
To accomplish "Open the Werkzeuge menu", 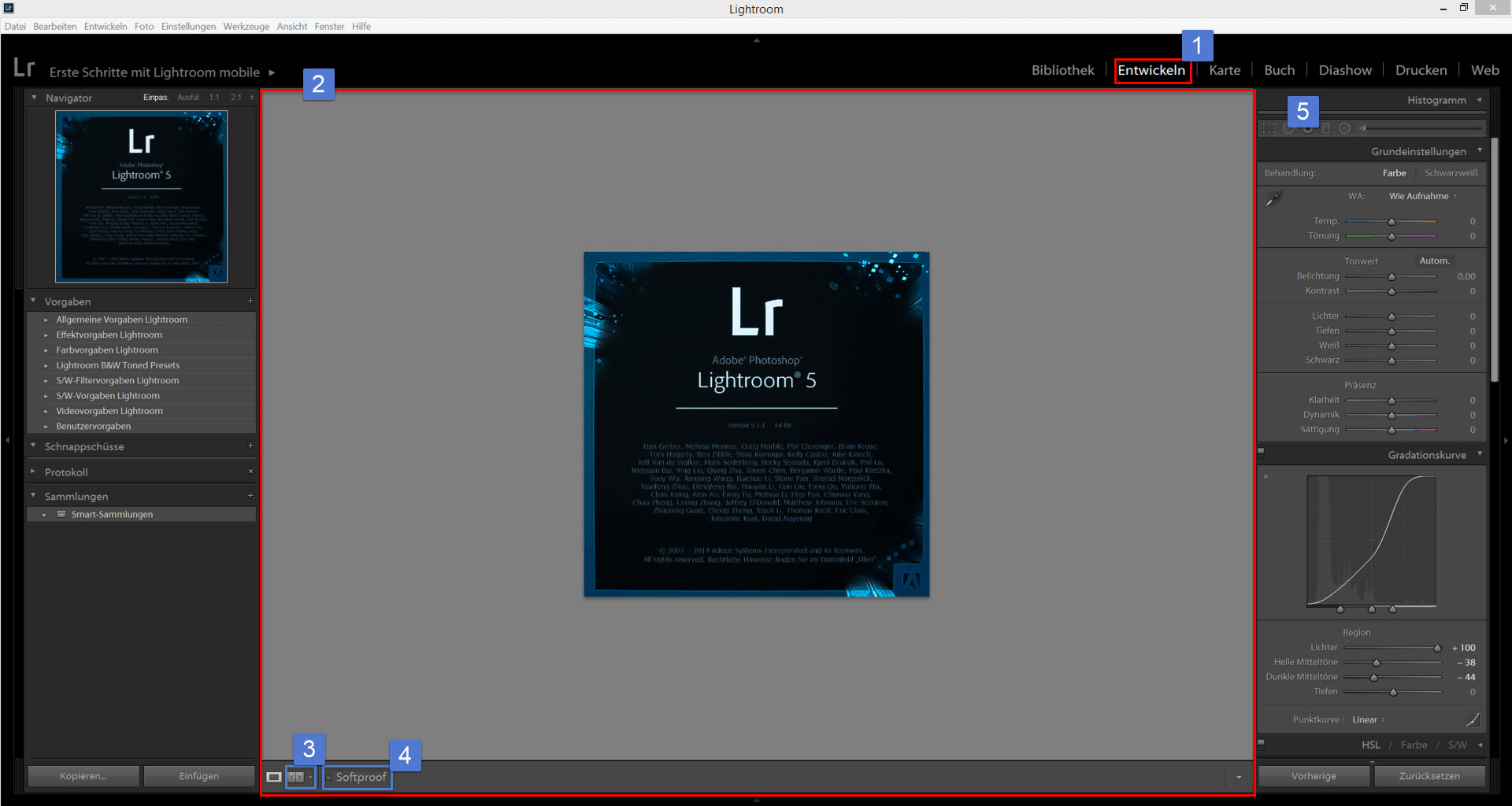I will (246, 26).
